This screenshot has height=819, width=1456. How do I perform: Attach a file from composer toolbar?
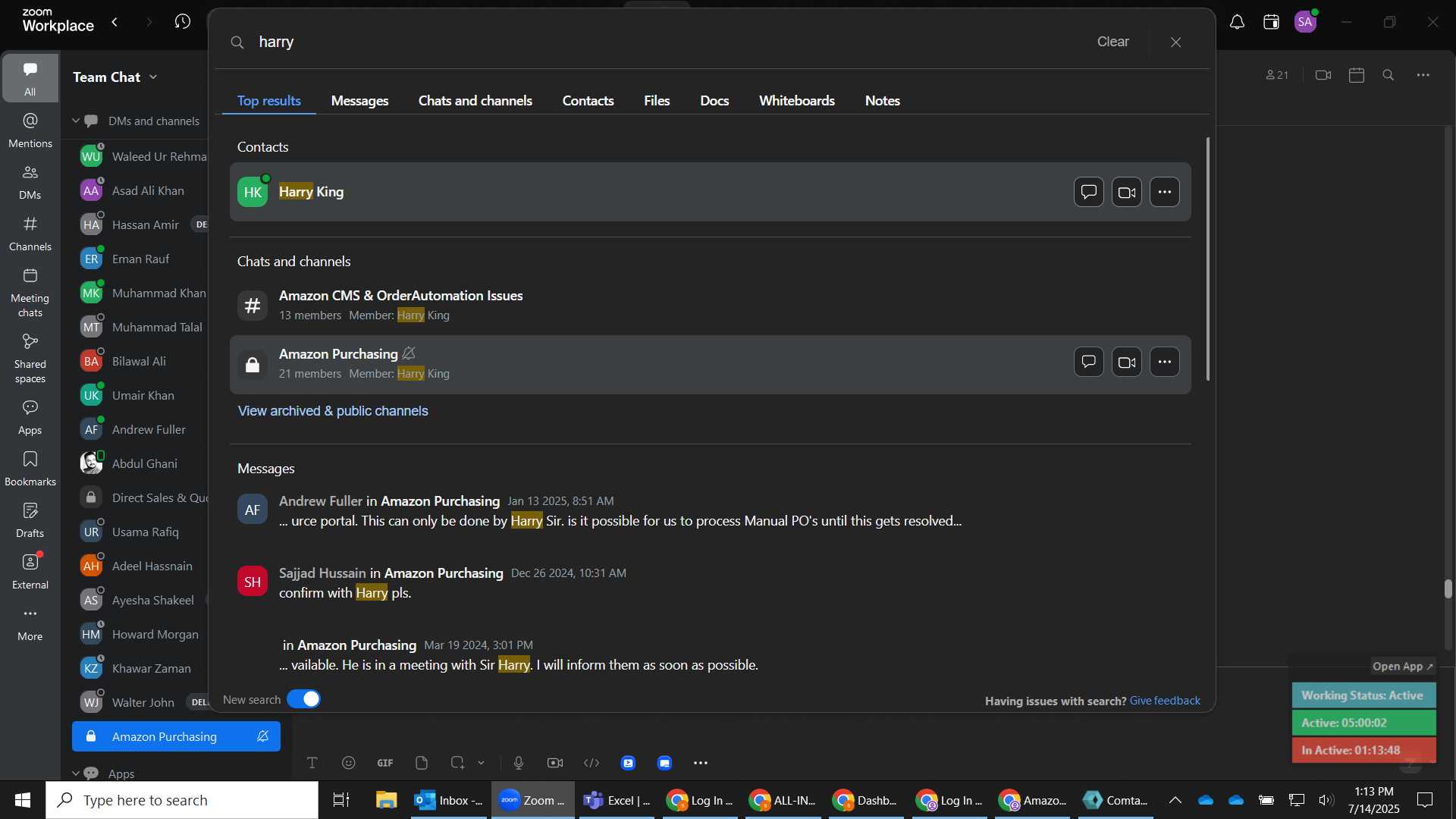click(x=422, y=763)
